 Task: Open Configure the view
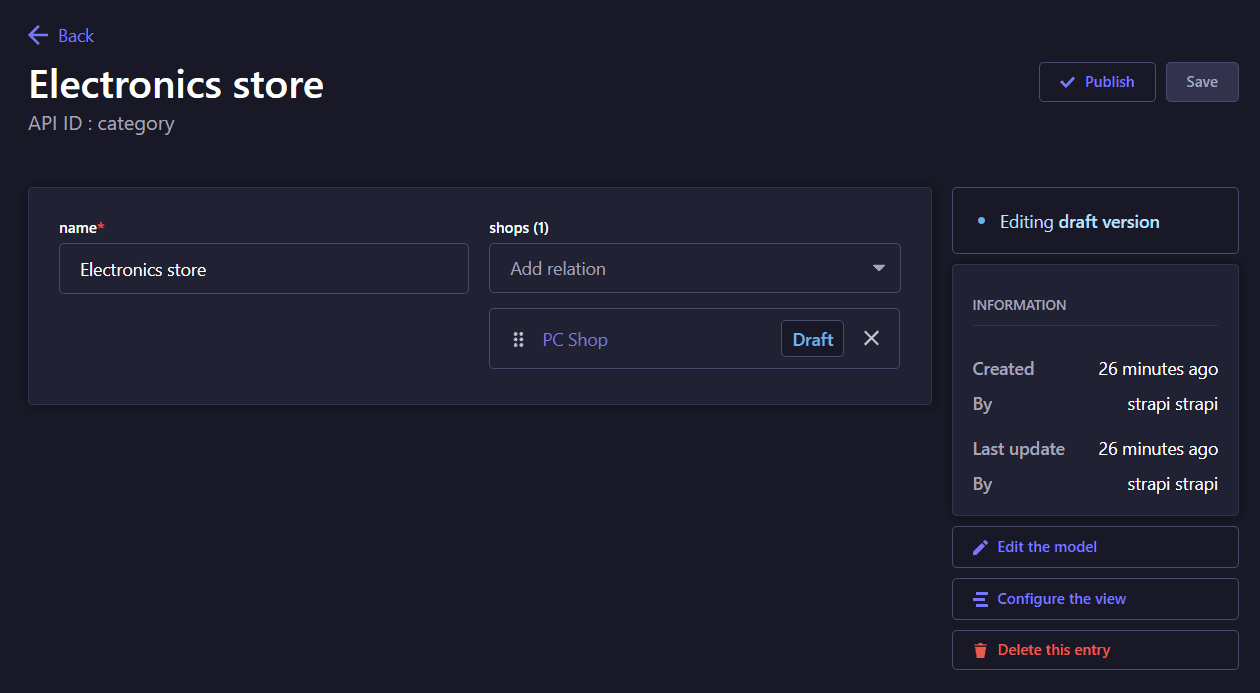click(x=1061, y=599)
